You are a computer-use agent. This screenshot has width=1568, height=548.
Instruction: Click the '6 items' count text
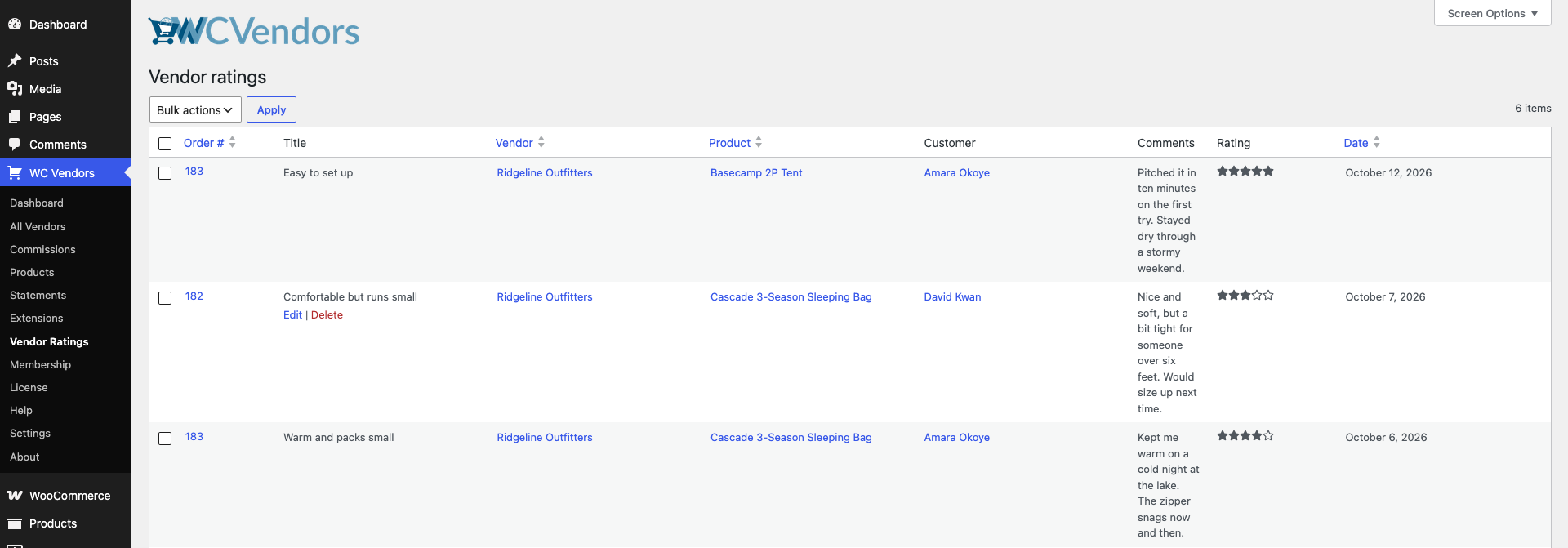click(1533, 108)
